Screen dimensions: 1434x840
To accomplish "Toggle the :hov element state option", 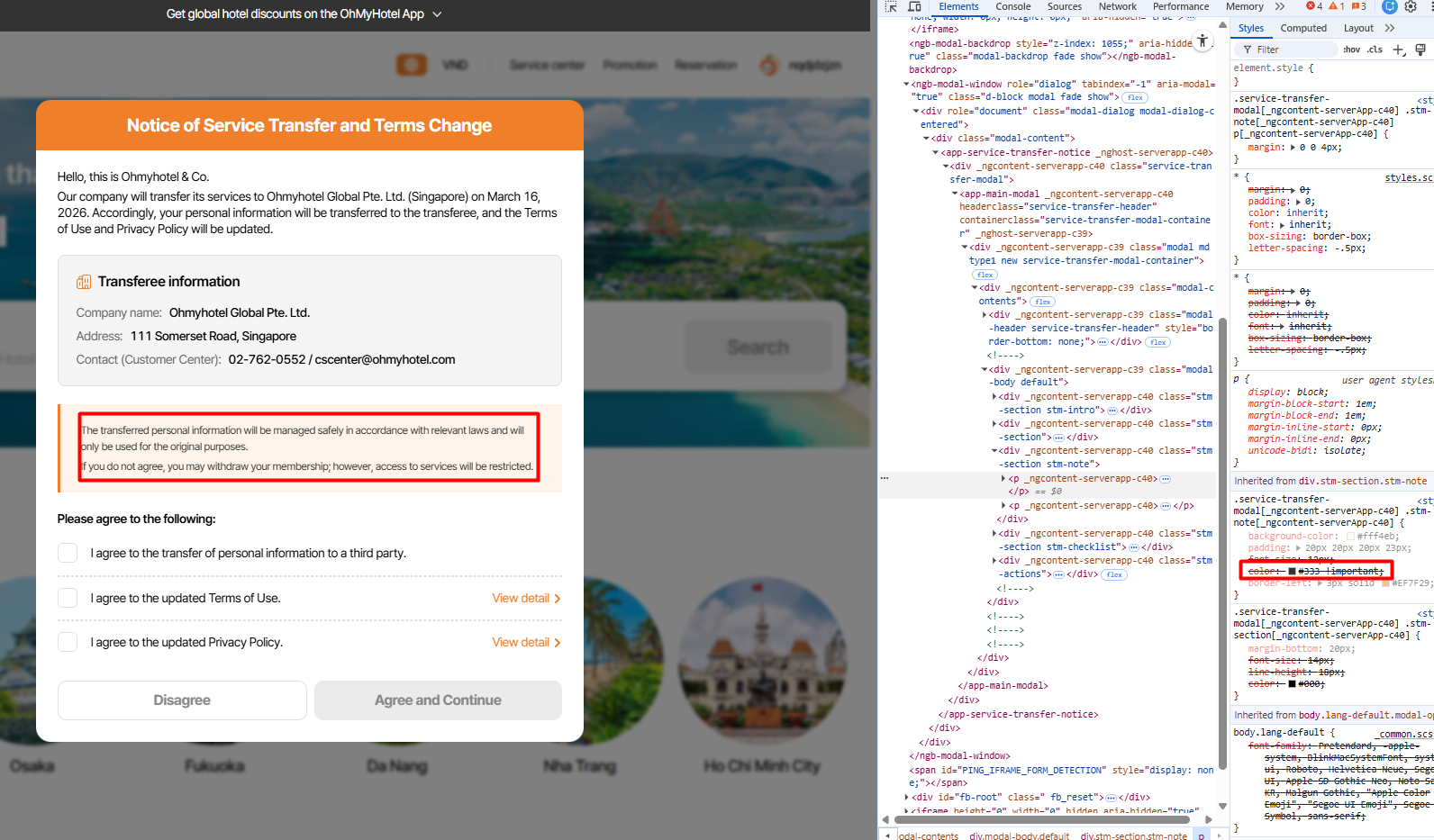I will 1351,50.
